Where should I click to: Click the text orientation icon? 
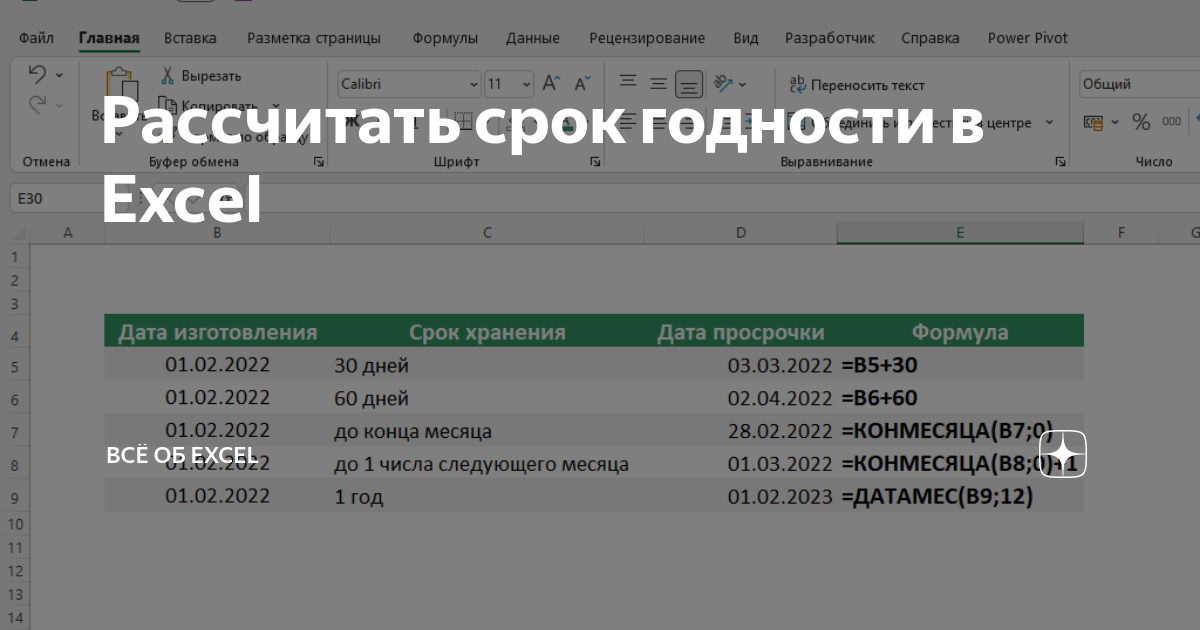724,84
